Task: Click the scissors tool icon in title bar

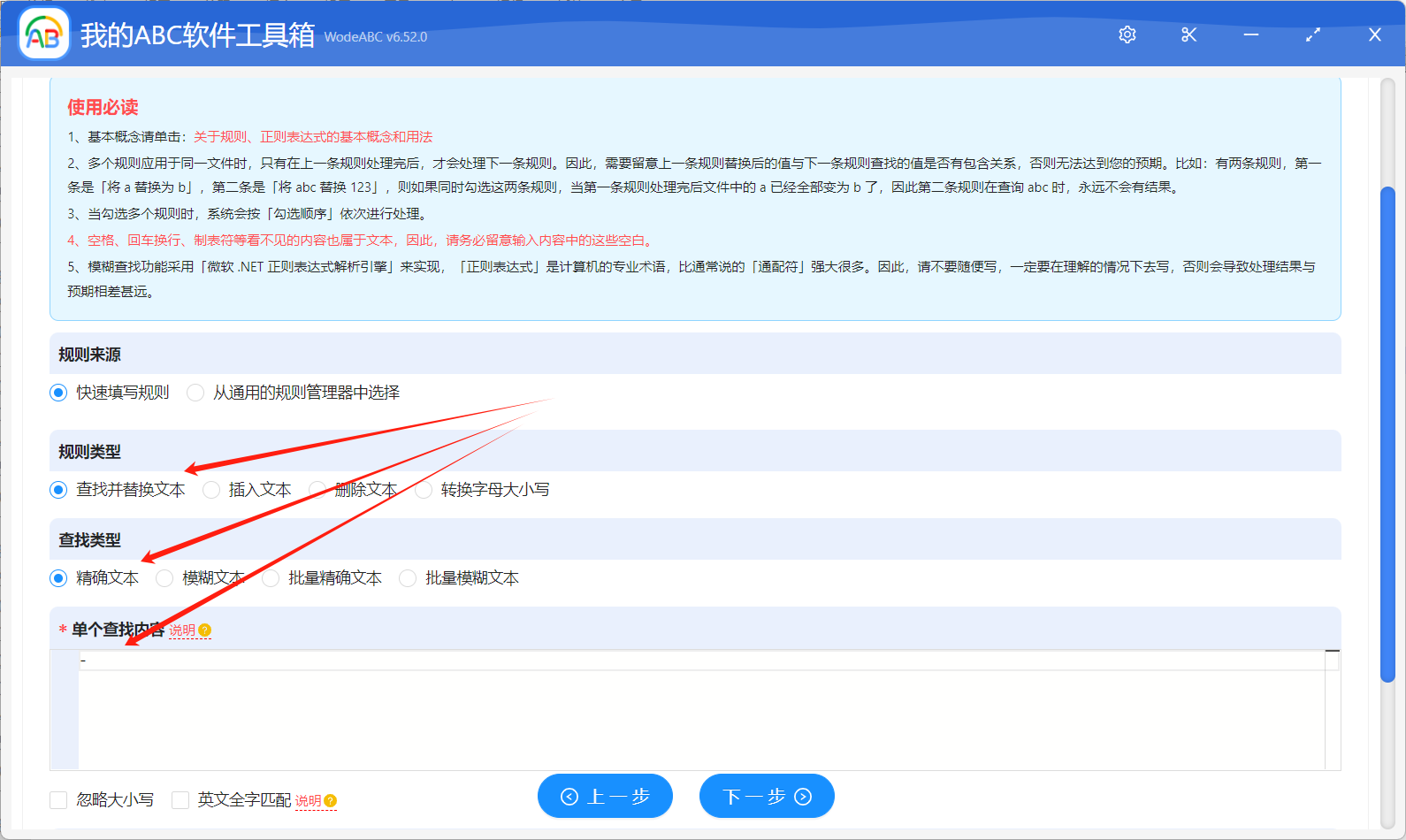Action: pos(1188,34)
